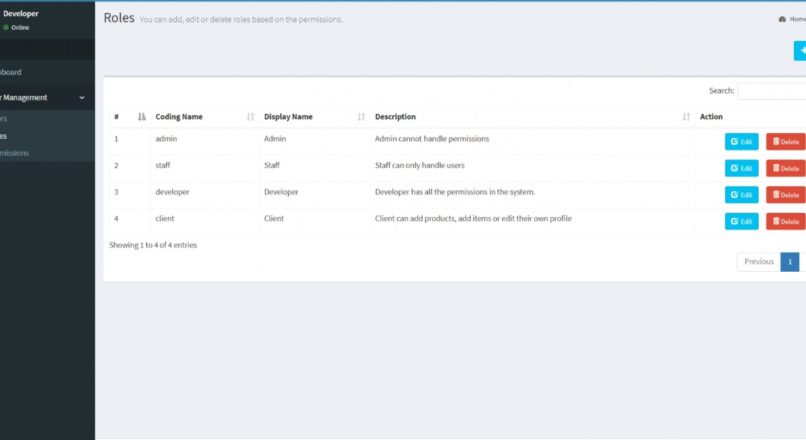This screenshot has height=440, width=806.
Task: Click the 'admin' coding name cell
Action: pyautogui.click(x=166, y=139)
